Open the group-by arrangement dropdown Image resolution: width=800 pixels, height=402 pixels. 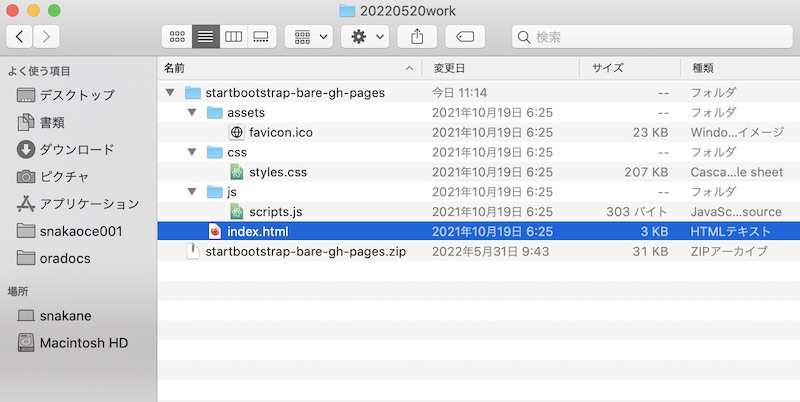click(x=308, y=37)
